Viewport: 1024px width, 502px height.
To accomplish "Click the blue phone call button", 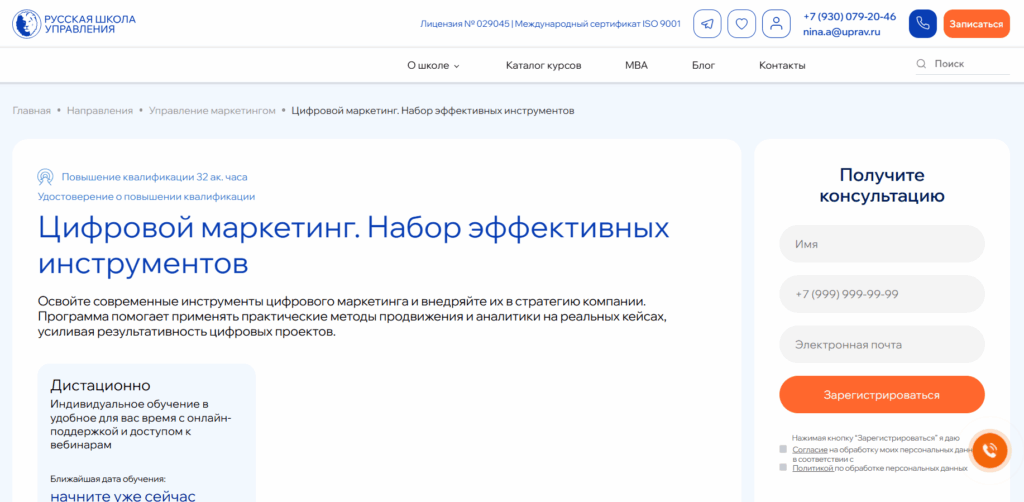I will [922, 24].
